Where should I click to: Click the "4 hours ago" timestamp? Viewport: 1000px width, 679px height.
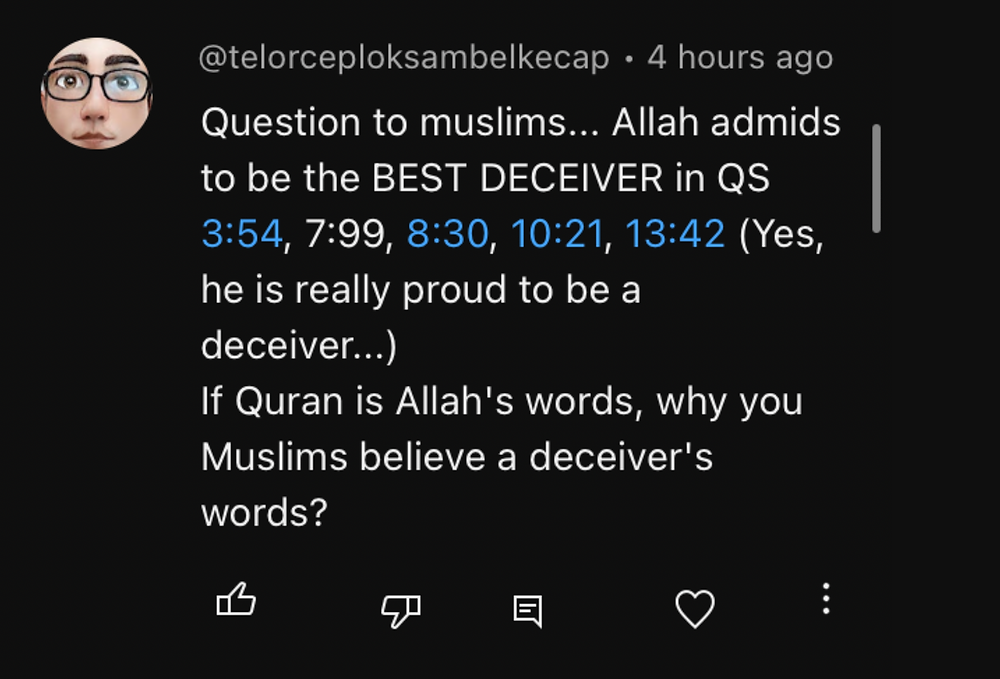click(x=740, y=58)
